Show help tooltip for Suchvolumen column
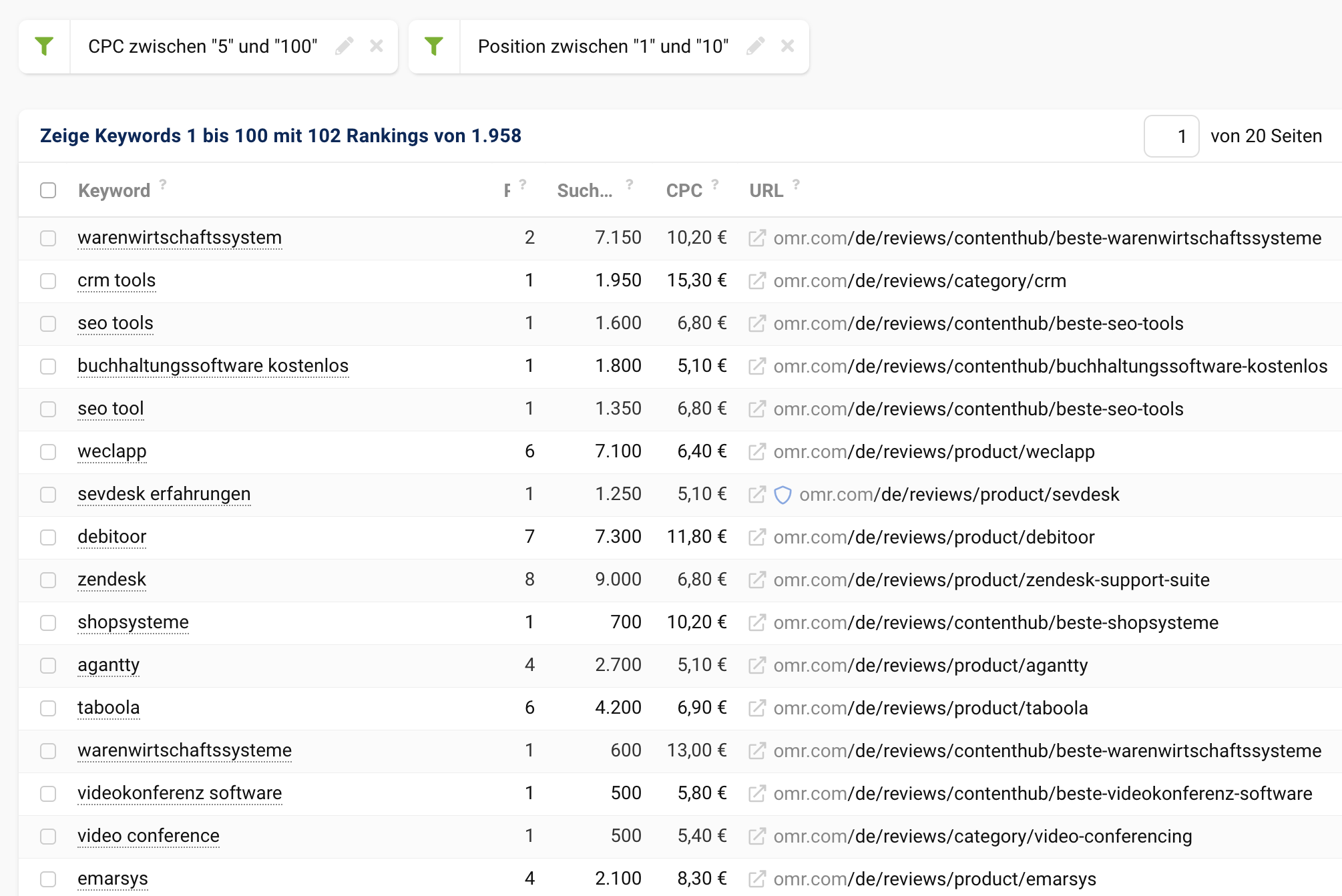This screenshot has height=896, width=1342. [630, 184]
